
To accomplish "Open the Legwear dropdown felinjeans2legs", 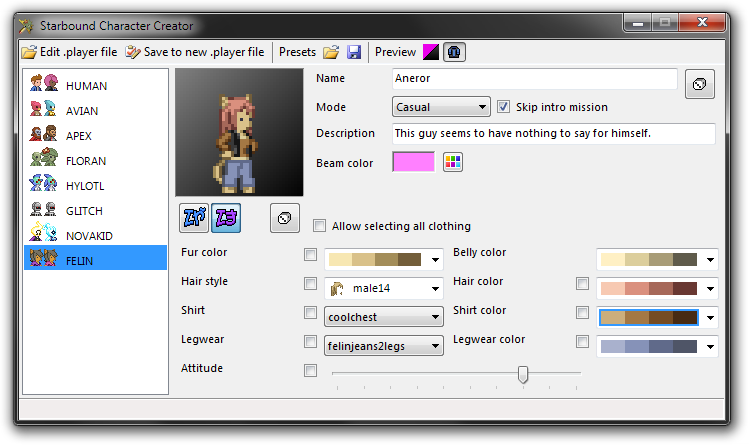I will point(384,346).
